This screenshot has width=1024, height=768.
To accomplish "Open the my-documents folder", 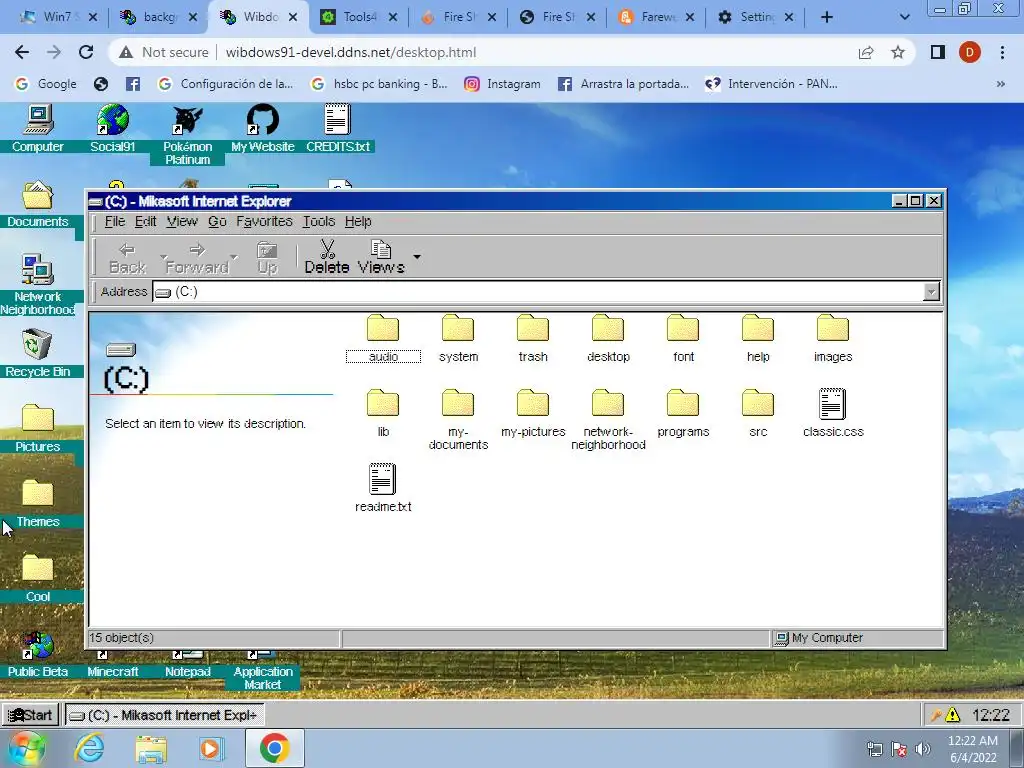I will [458, 420].
